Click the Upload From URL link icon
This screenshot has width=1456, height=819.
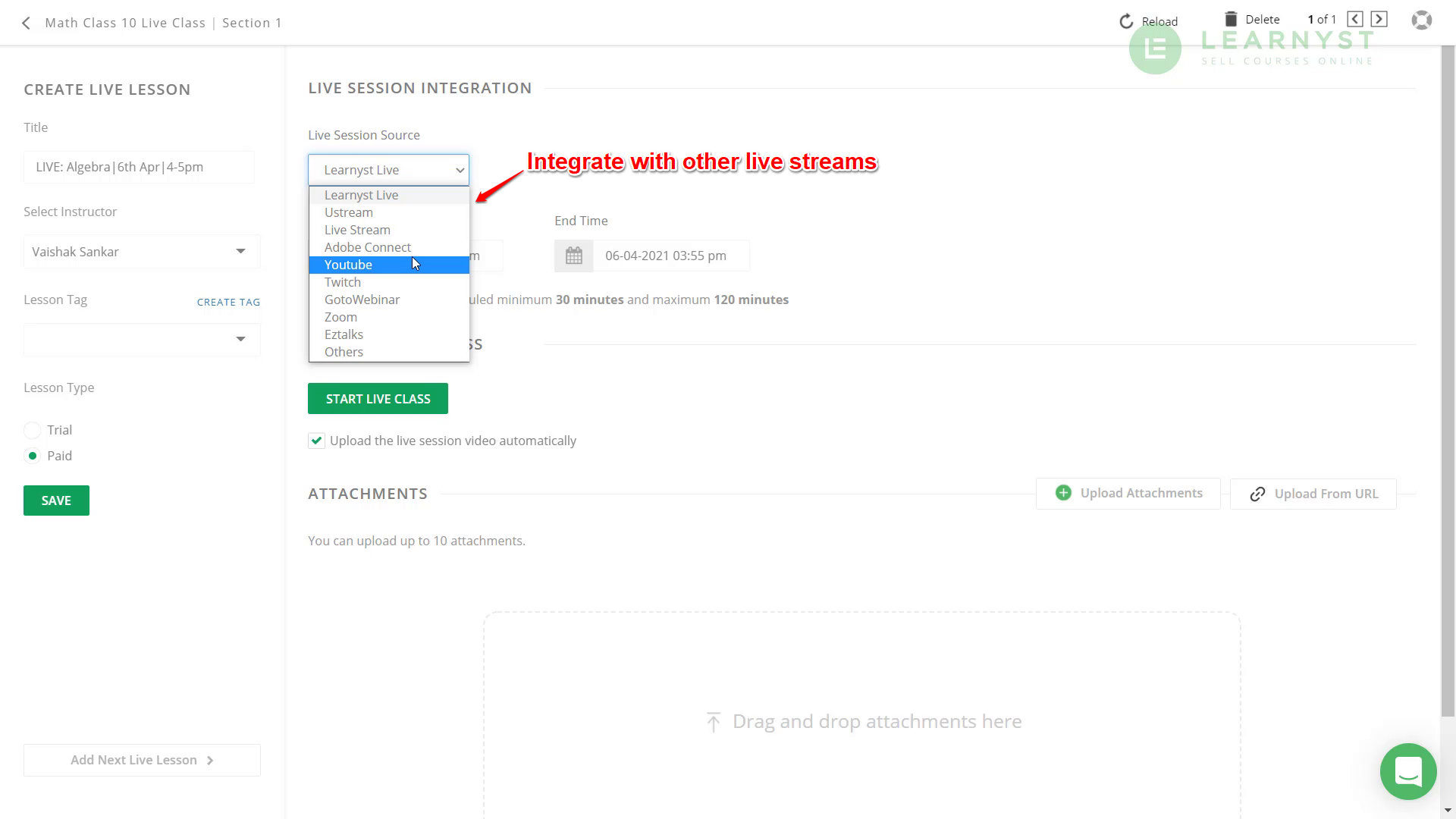coord(1257,494)
